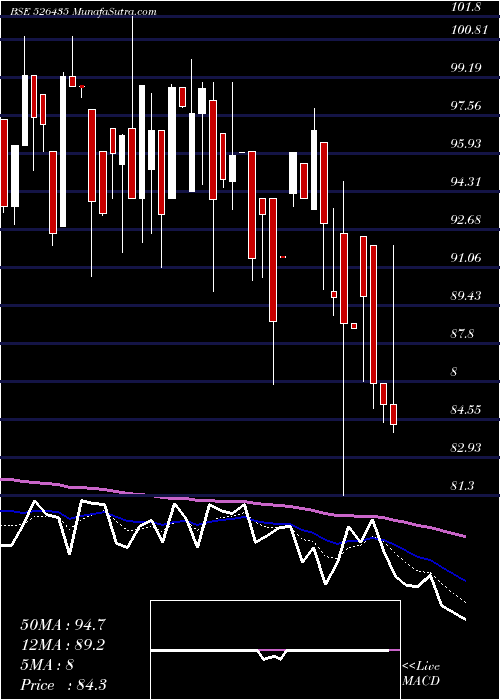Click the '50MA : 94.7' readout
The height and width of the screenshot is (700, 500).
63,625
